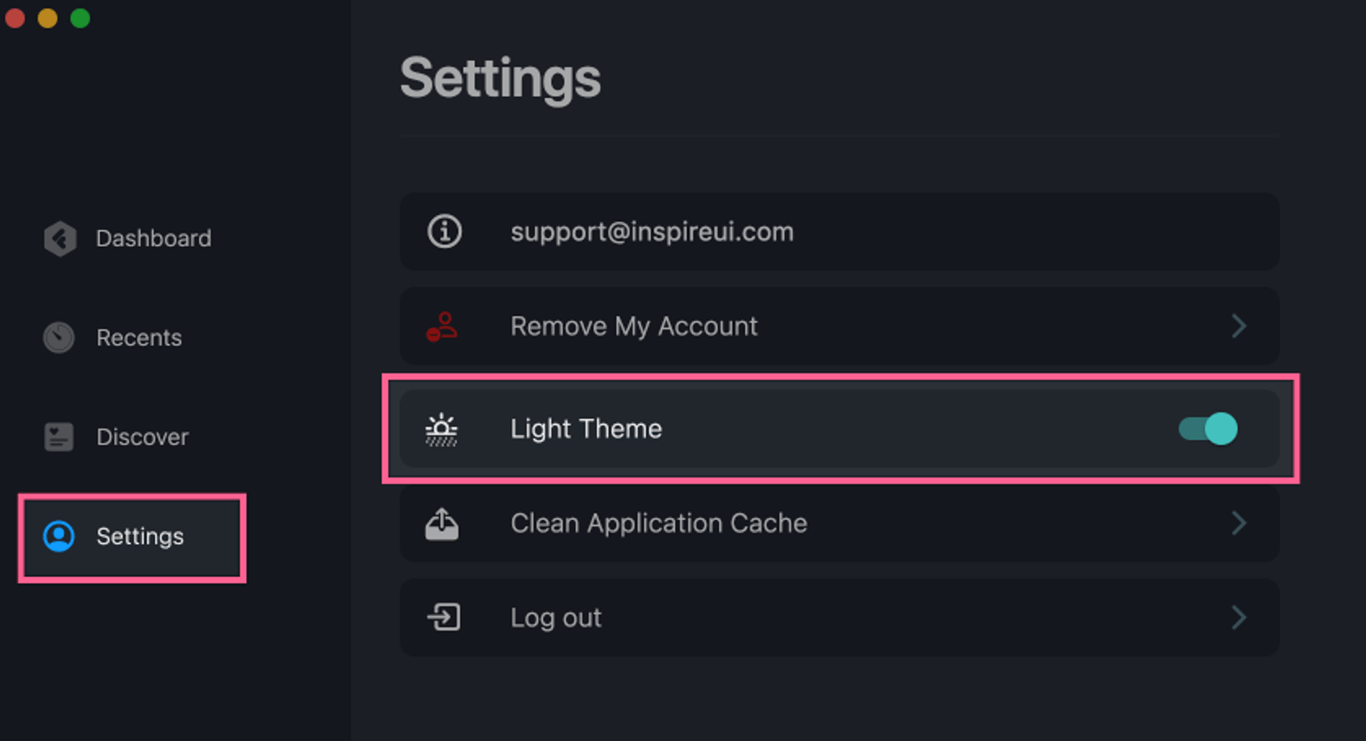
Task: Click the Log out row chevron
Action: click(x=1239, y=617)
